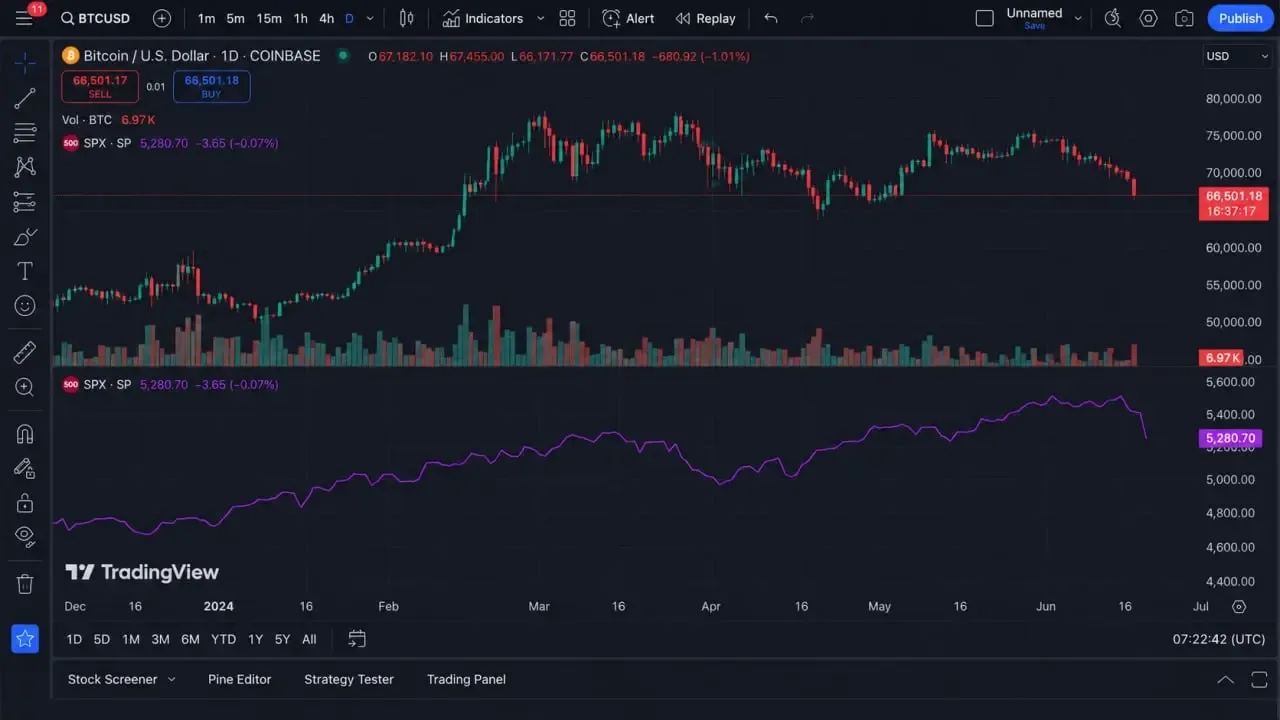Click the trash remove objects icon
The height and width of the screenshot is (720, 1280).
click(25, 584)
